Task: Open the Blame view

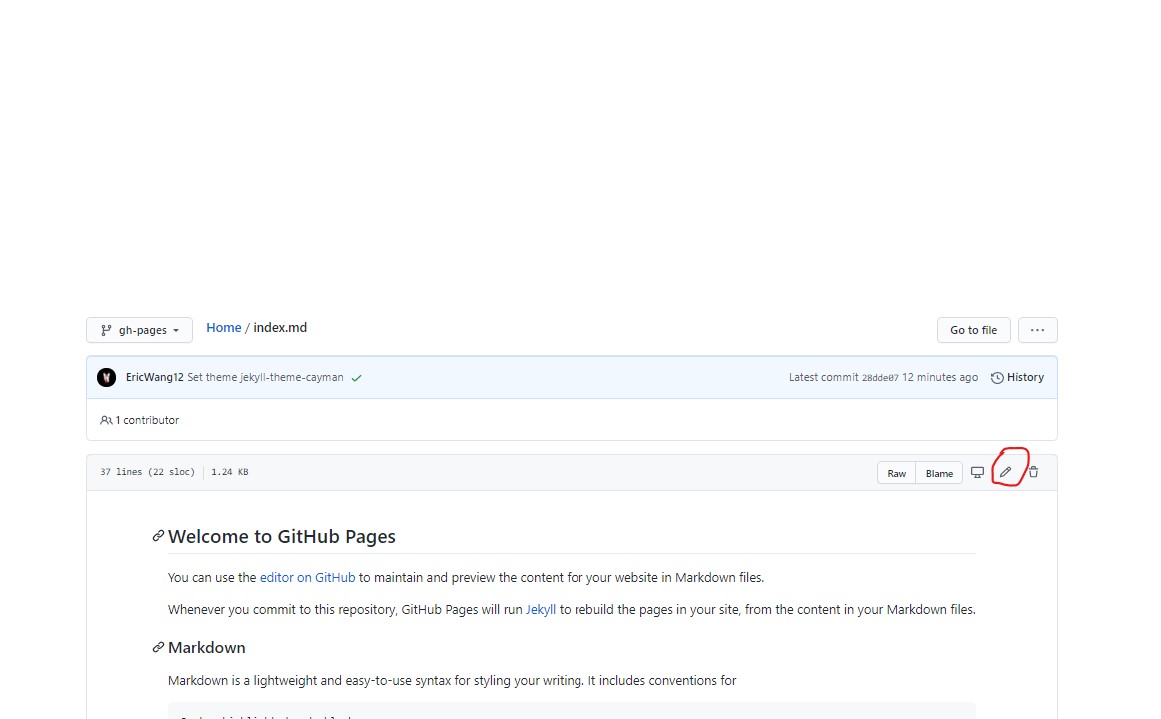Action: pos(939,473)
